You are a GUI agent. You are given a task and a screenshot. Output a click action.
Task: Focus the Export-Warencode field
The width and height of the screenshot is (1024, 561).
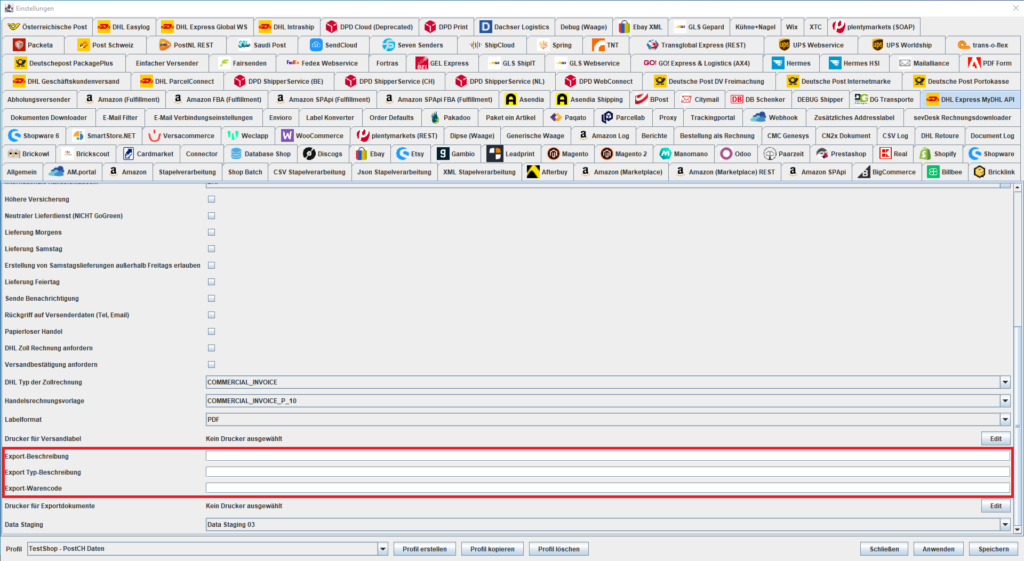pyautogui.click(x=608, y=488)
